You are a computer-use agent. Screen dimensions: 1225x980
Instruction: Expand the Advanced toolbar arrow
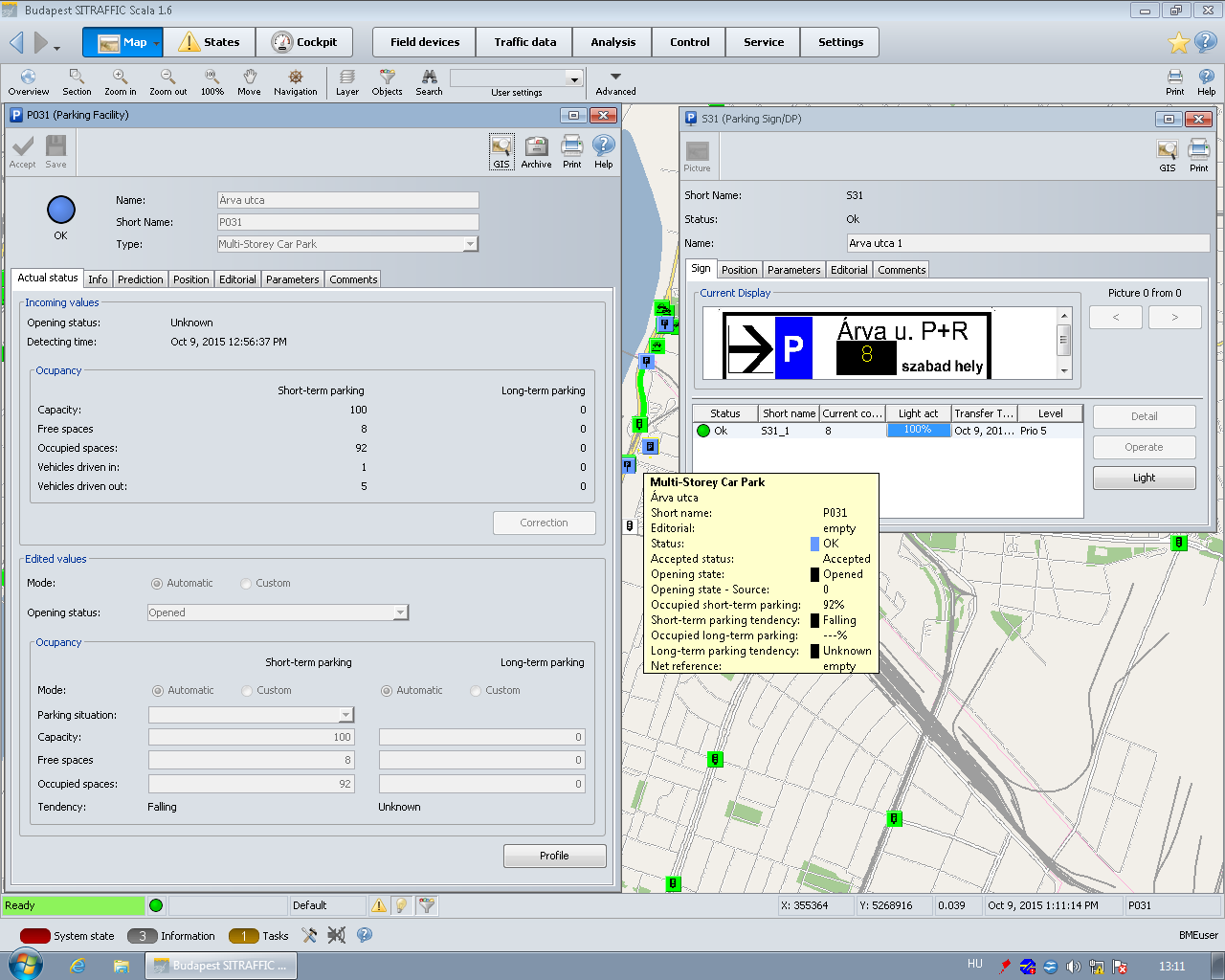coord(615,77)
